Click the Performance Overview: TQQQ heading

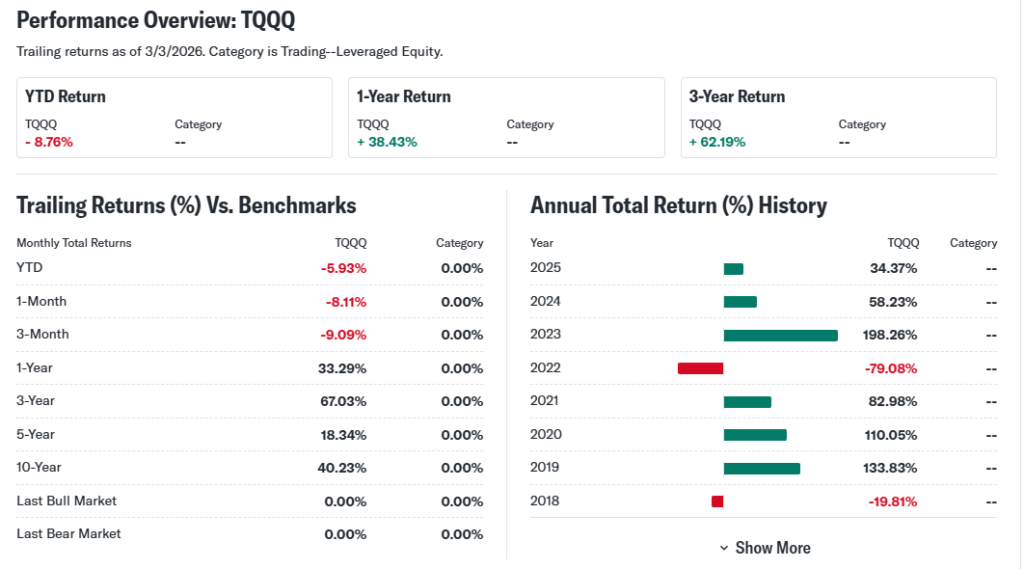point(156,21)
